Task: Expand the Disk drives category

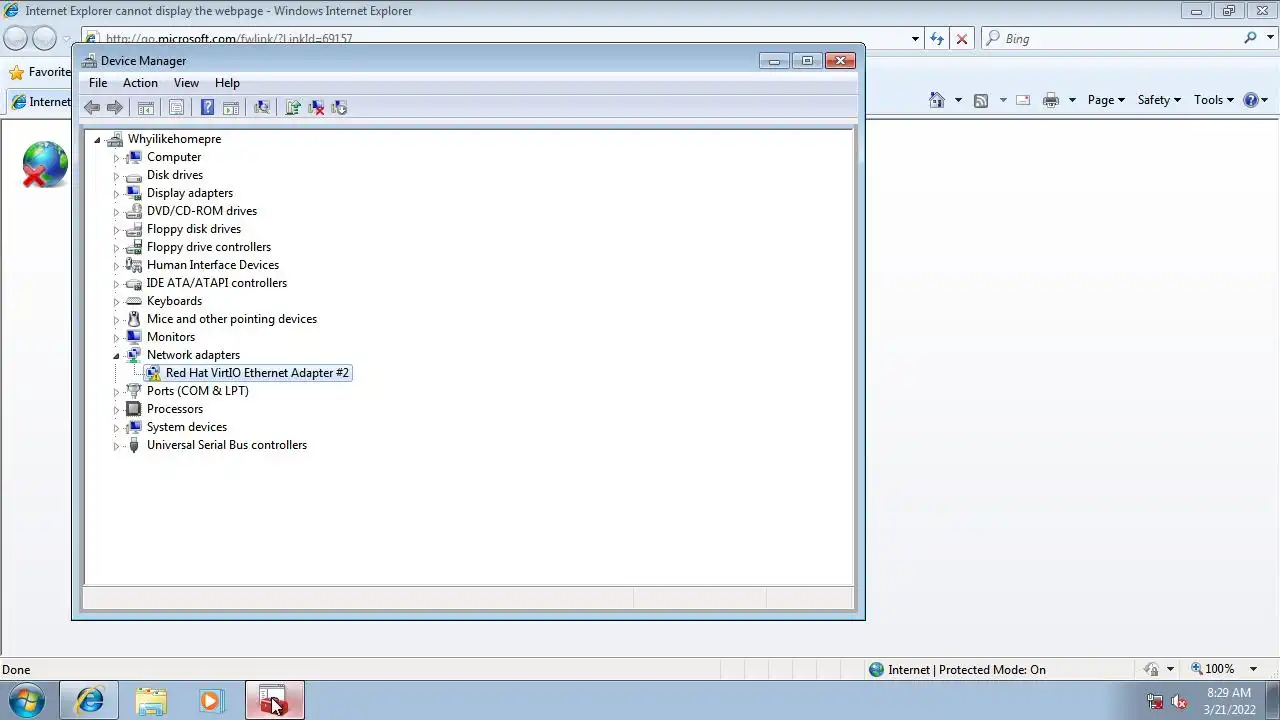Action: (116, 176)
